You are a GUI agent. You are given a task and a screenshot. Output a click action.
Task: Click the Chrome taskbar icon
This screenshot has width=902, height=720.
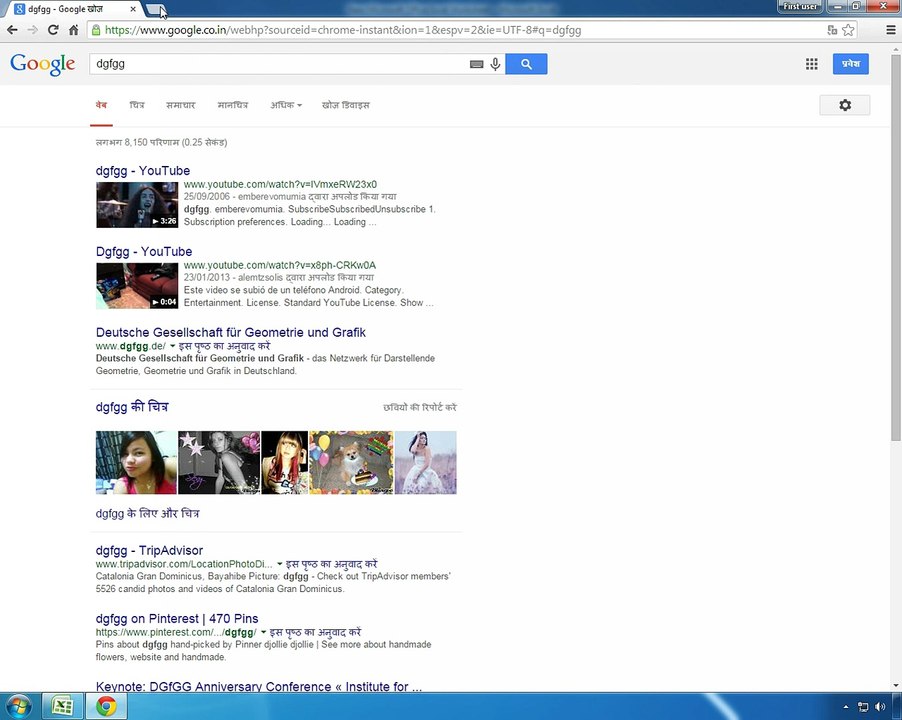point(106,706)
